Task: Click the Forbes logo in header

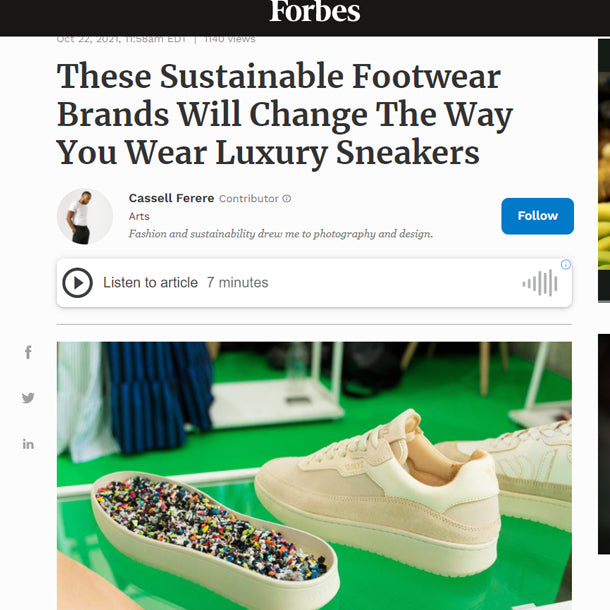Action: [314, 12]
